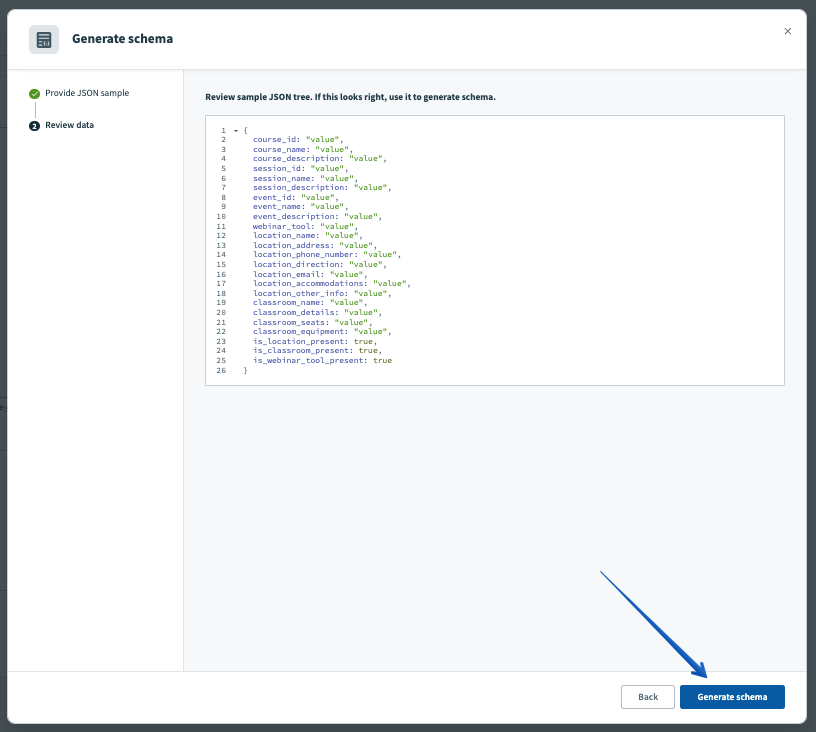Click the session_description line
This screenshot has height=732, width=816.
click(x=322, y=187)
